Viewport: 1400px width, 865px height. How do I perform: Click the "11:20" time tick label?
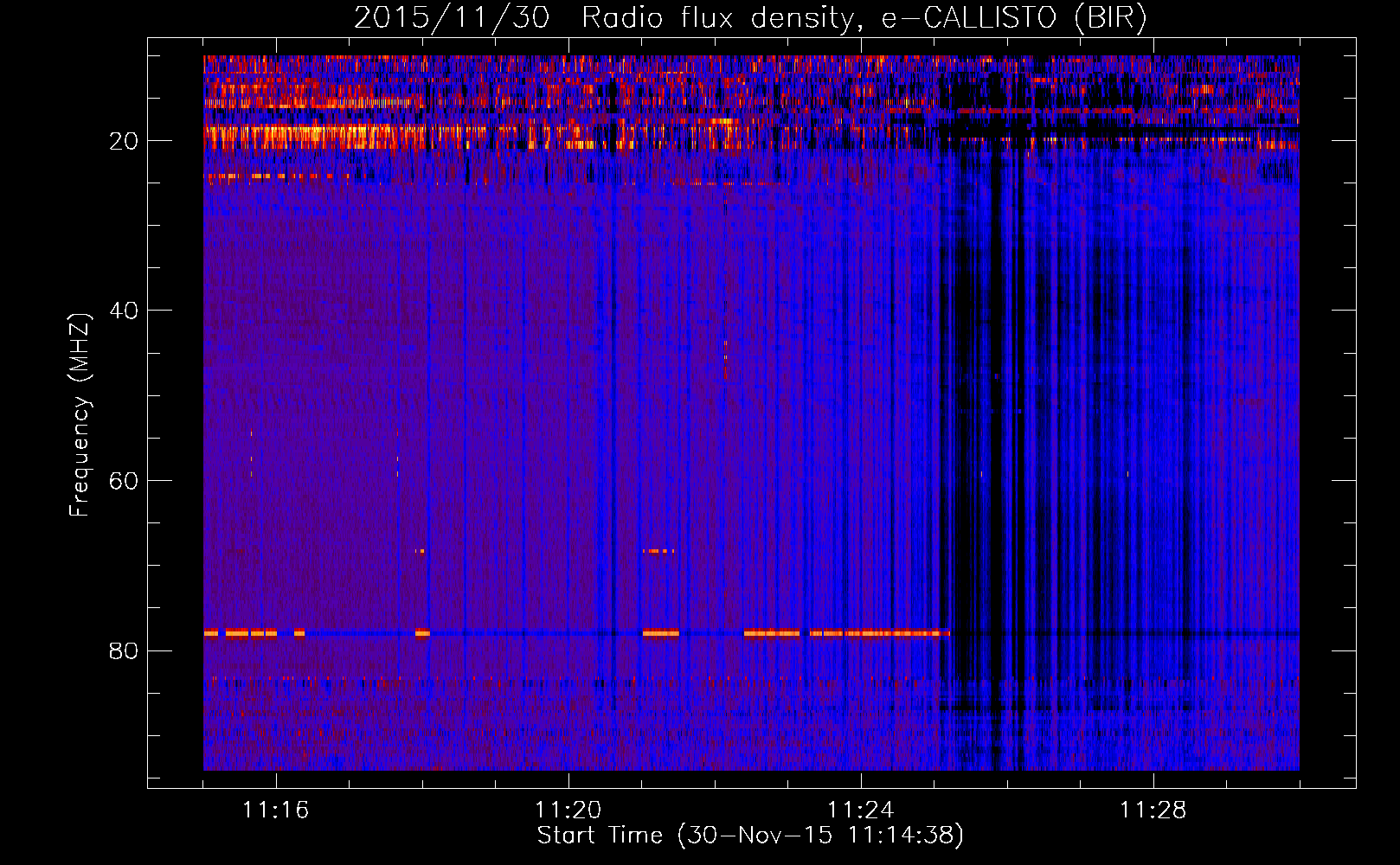pyautogui.click(x=568, y=811)
